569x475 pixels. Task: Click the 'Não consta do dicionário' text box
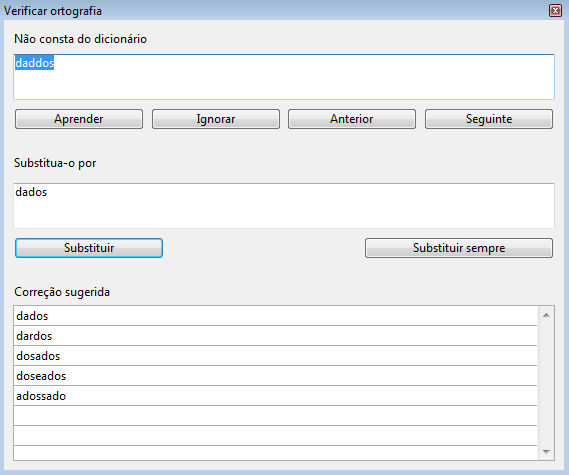tap(284, 77)
